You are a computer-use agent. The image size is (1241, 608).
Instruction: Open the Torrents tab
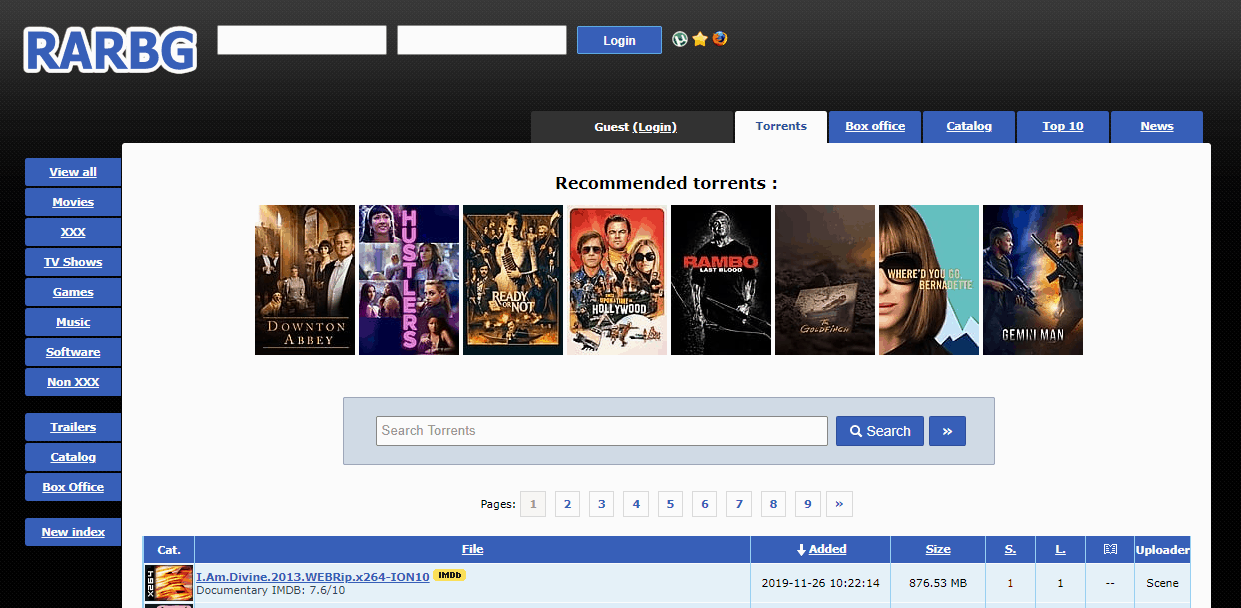click(x=781, y=126)
